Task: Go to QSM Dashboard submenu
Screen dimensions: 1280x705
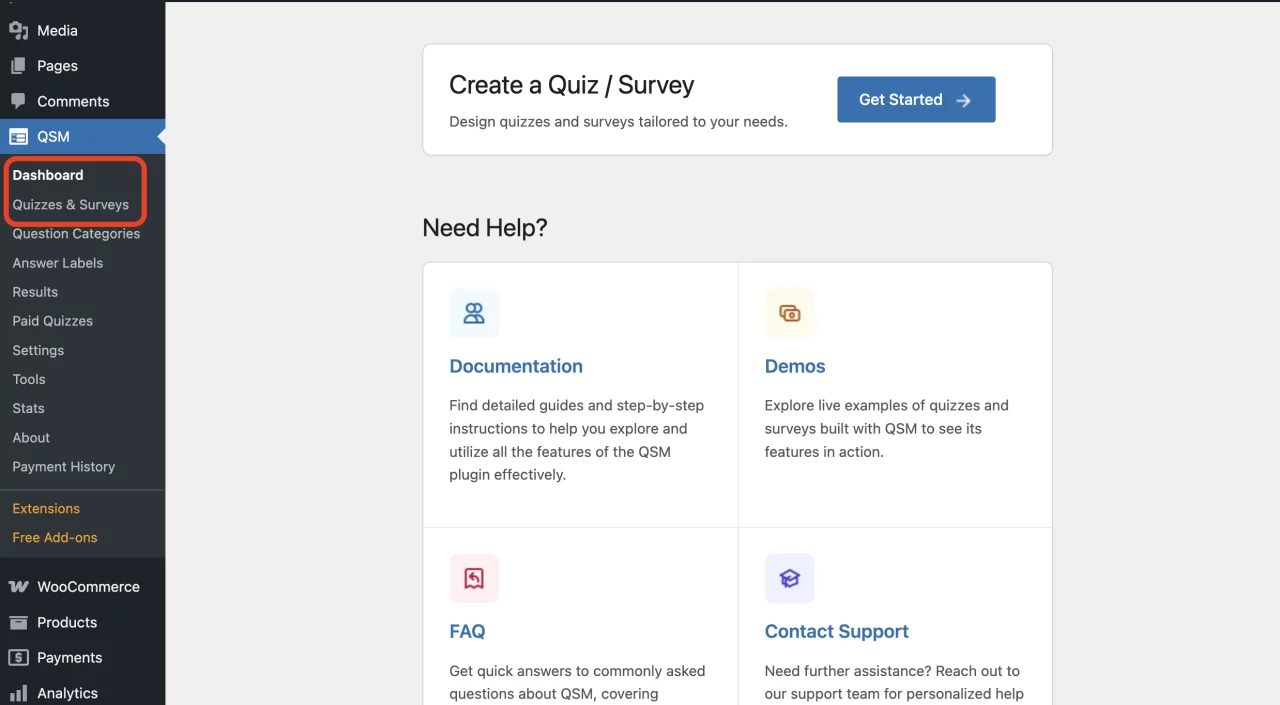Action: point(48,175)
